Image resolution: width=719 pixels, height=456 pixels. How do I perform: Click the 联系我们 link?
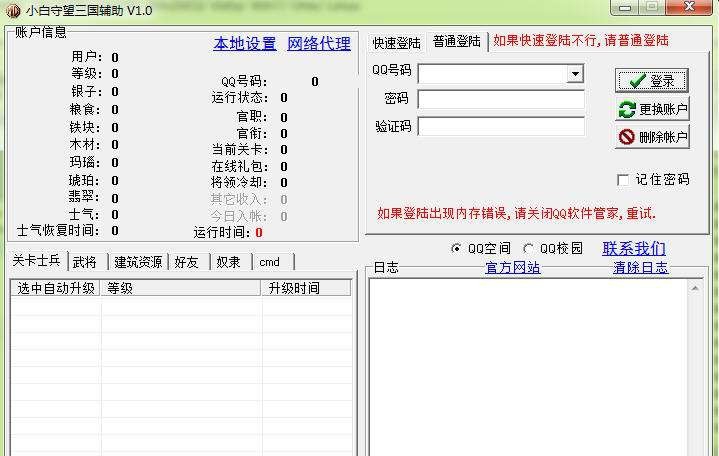point(634,248)
